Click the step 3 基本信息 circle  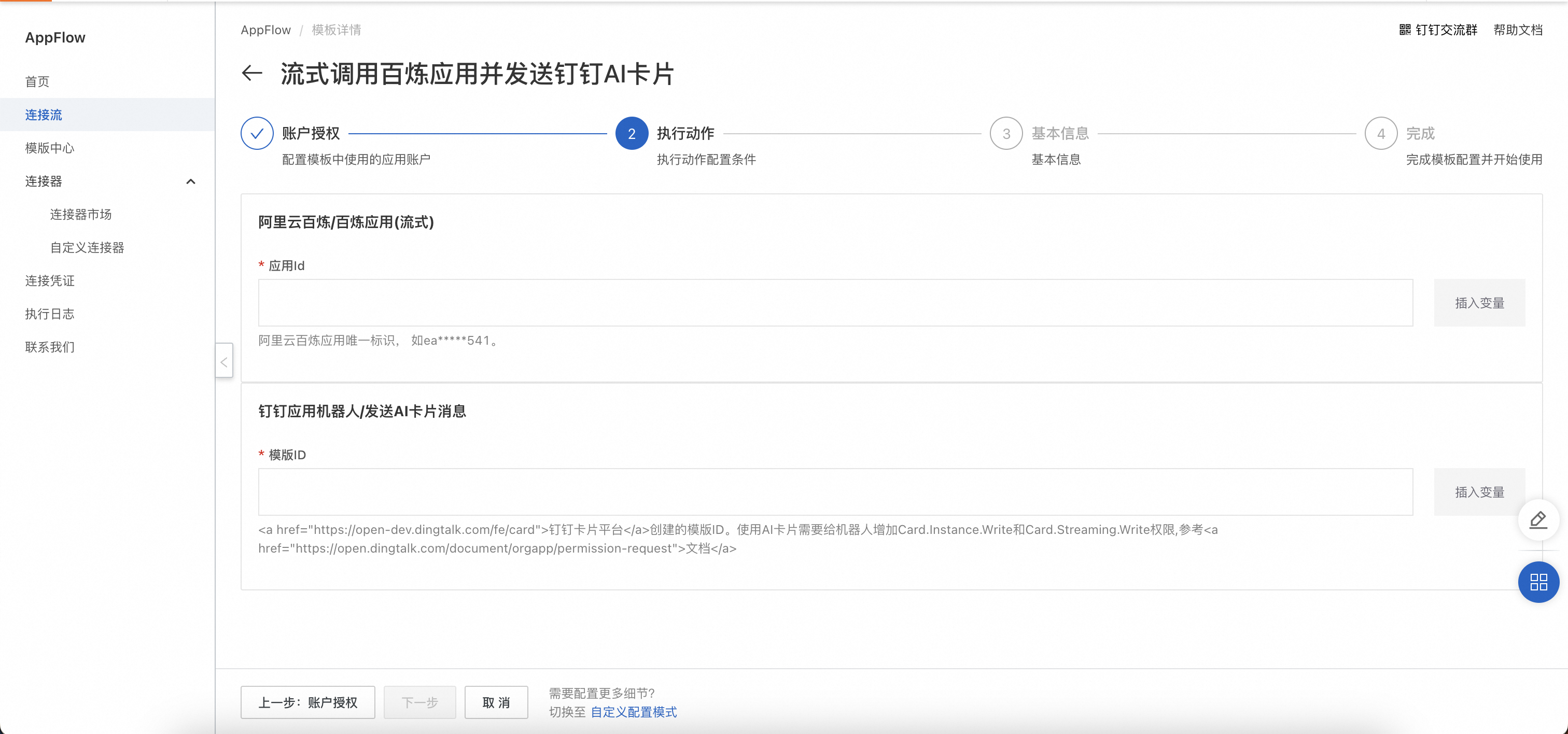[x=1006, y=133]
